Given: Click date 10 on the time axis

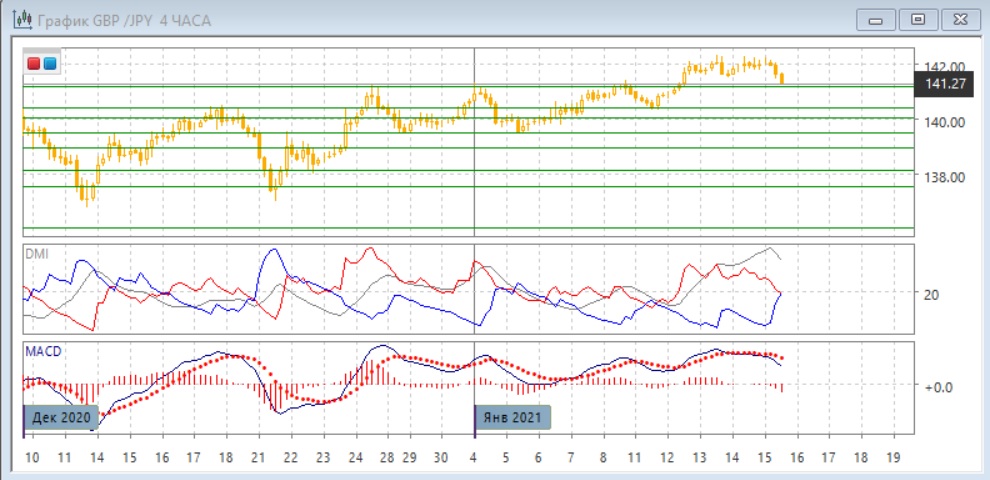Looking at the screenshot, I should (x=32, y=456).
